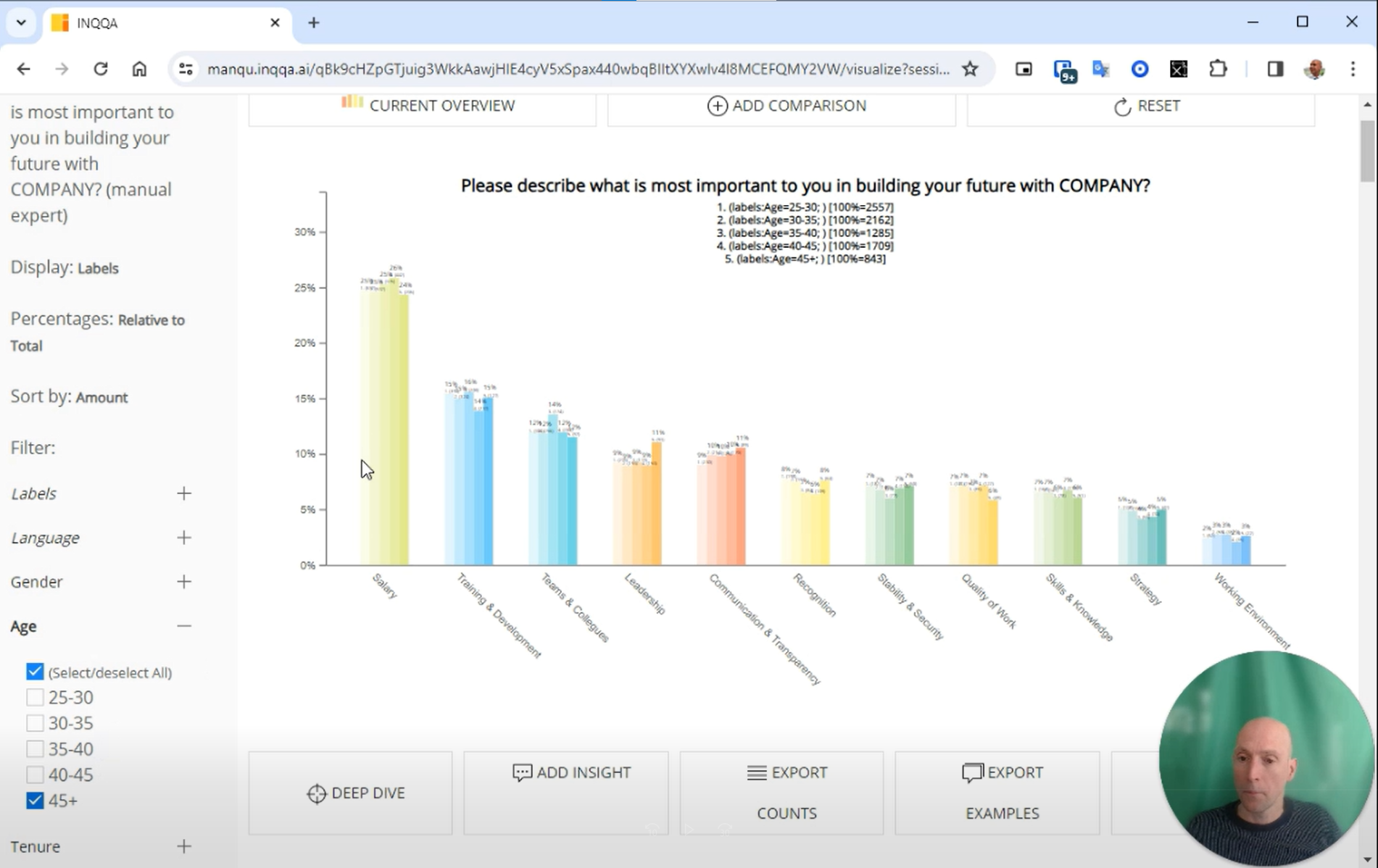Reload the page in the browser
Image resolution: width=1378 pixels, height=868 pixels.
click(x=101, y=69)
